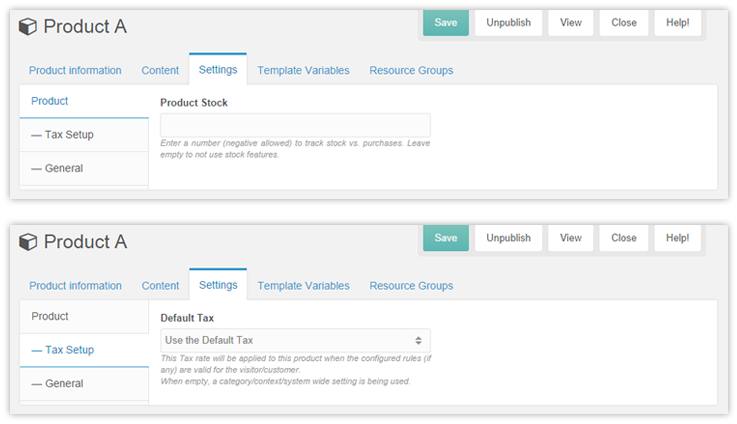This screenshot has height=424, width=737.
Task: Click Unpublish in the upper panel
Action: (x=508, y=23)
